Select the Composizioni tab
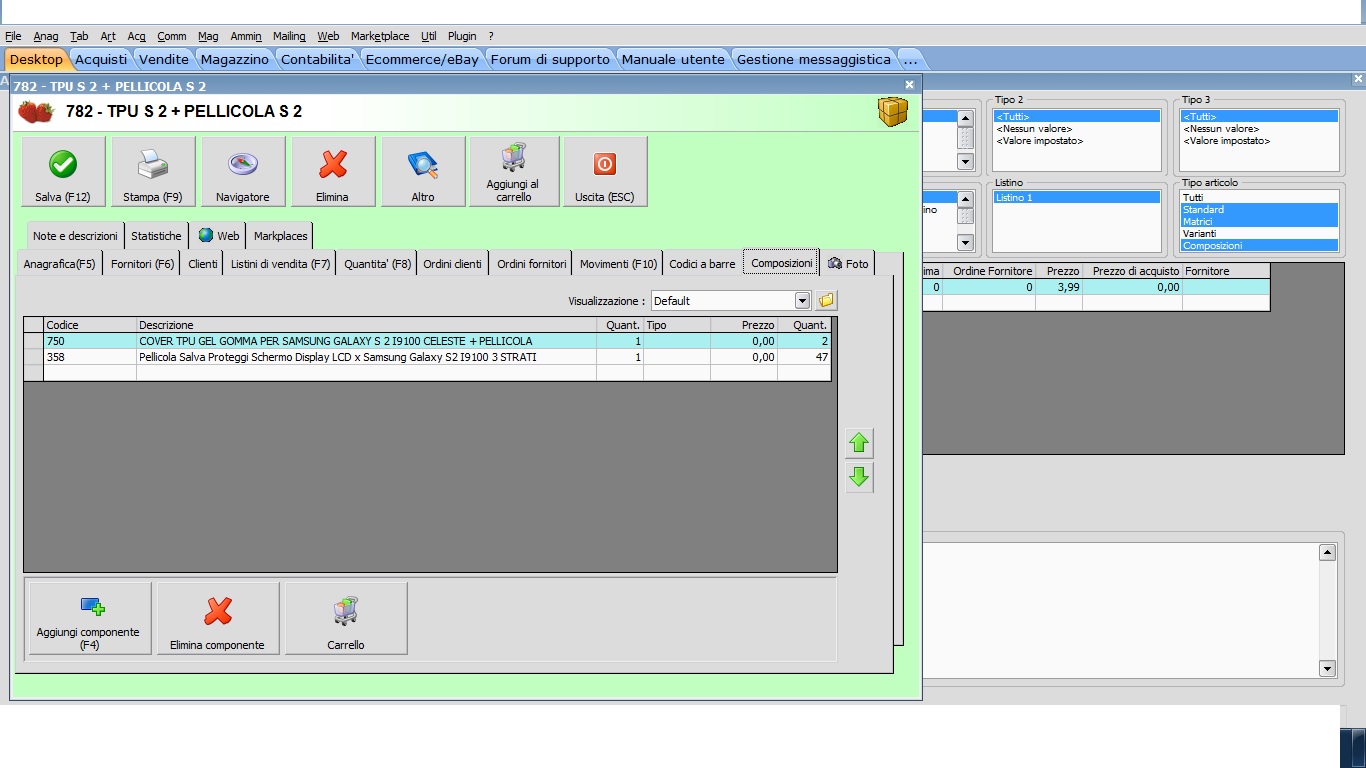1366x768 pixels. pyautogui.click(x=782, y=263)
